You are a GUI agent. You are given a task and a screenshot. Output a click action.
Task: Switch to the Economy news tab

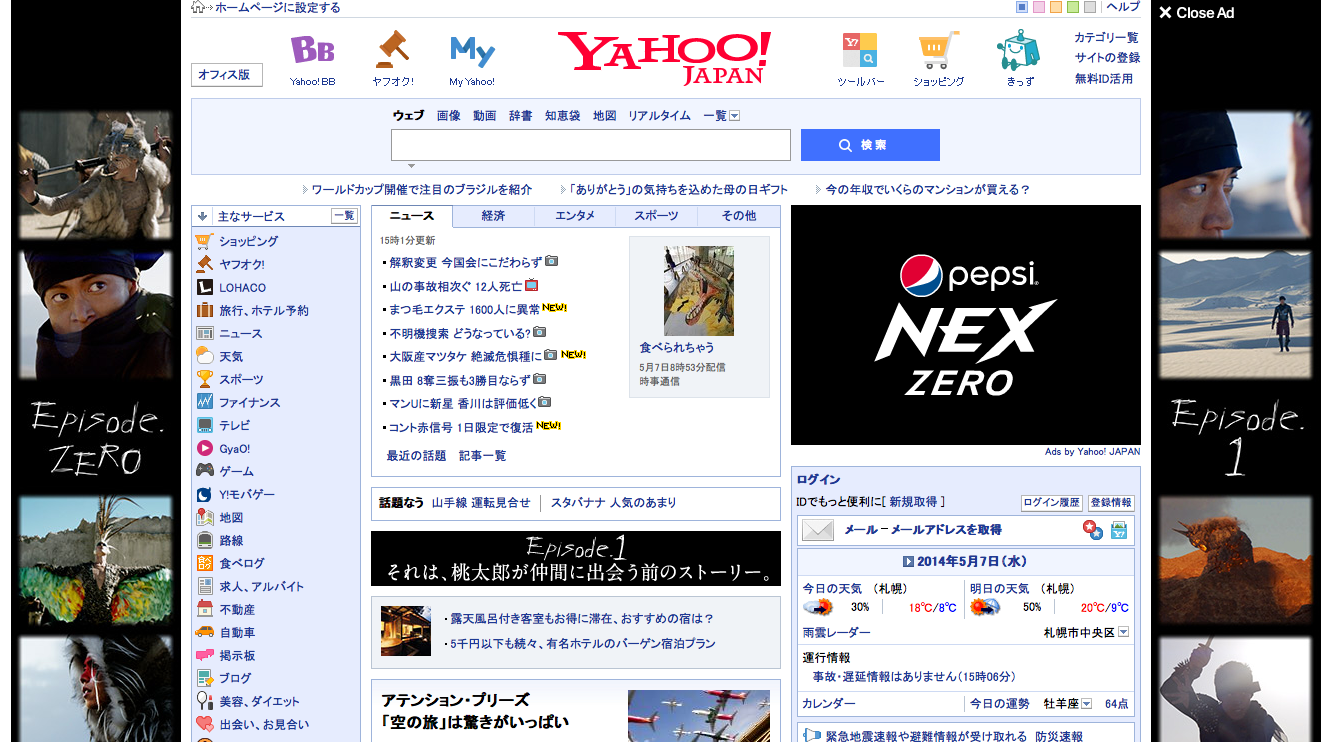tap(493, 216)
